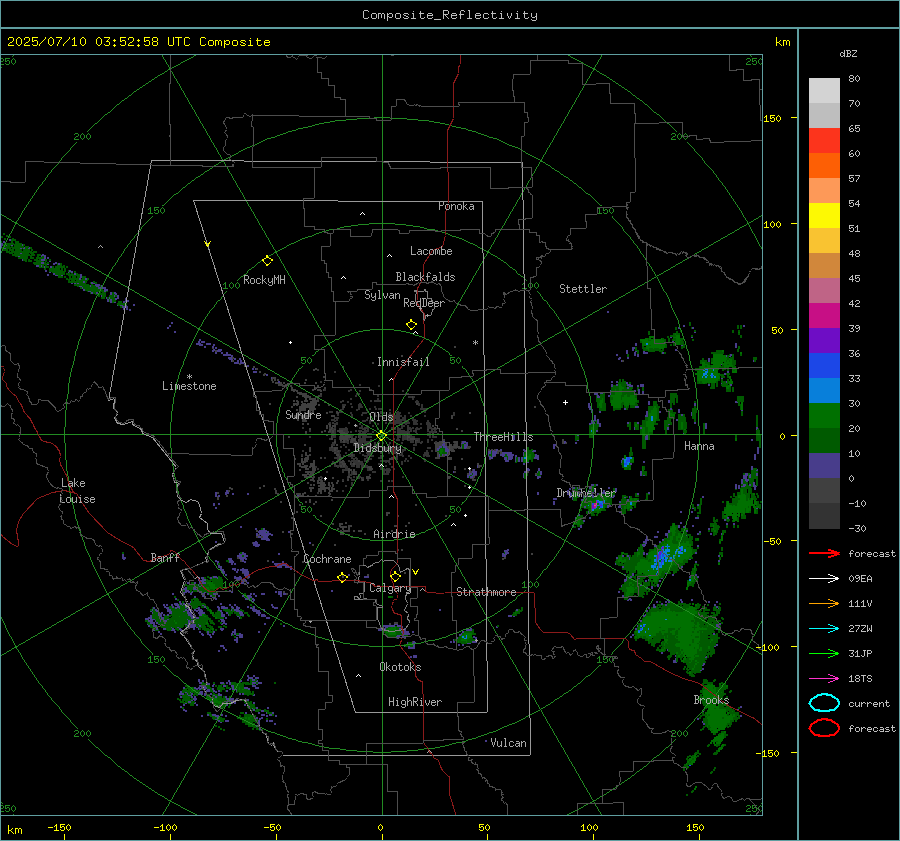The width and height of the screenshot is (900, 841).
Task: Select the orange 111V arrow icon
Action: (x=824, y=603)
